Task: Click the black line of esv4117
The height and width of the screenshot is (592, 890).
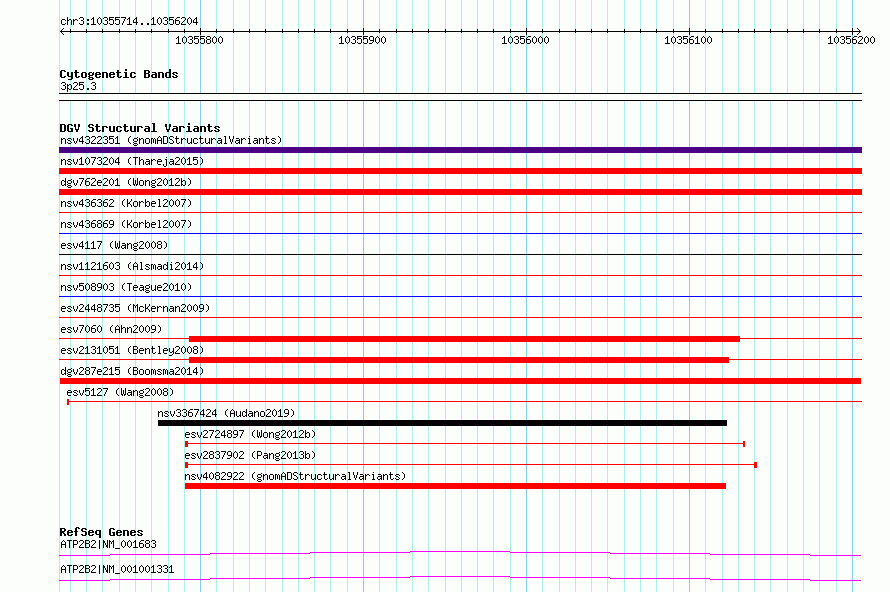Action: coord(460,254)
